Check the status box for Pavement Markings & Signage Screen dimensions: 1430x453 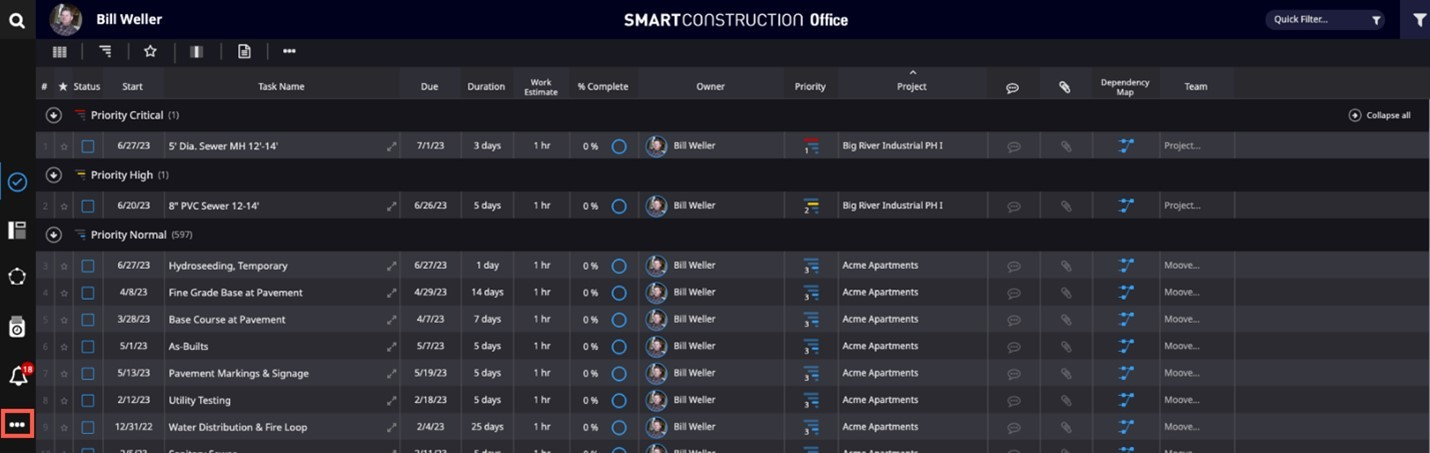tap(88, 373)
